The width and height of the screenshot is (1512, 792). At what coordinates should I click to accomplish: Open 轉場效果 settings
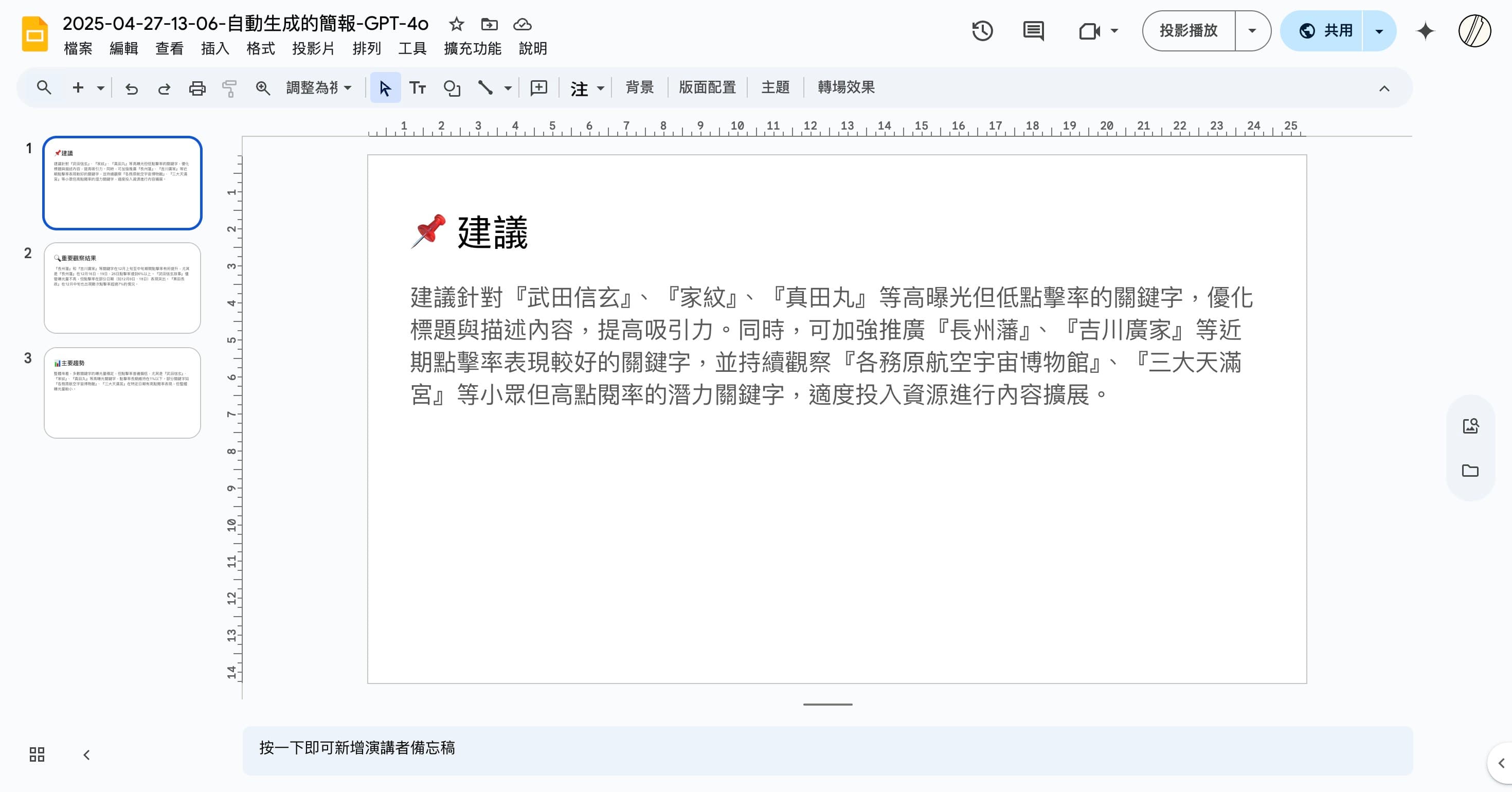coord(845,87)
